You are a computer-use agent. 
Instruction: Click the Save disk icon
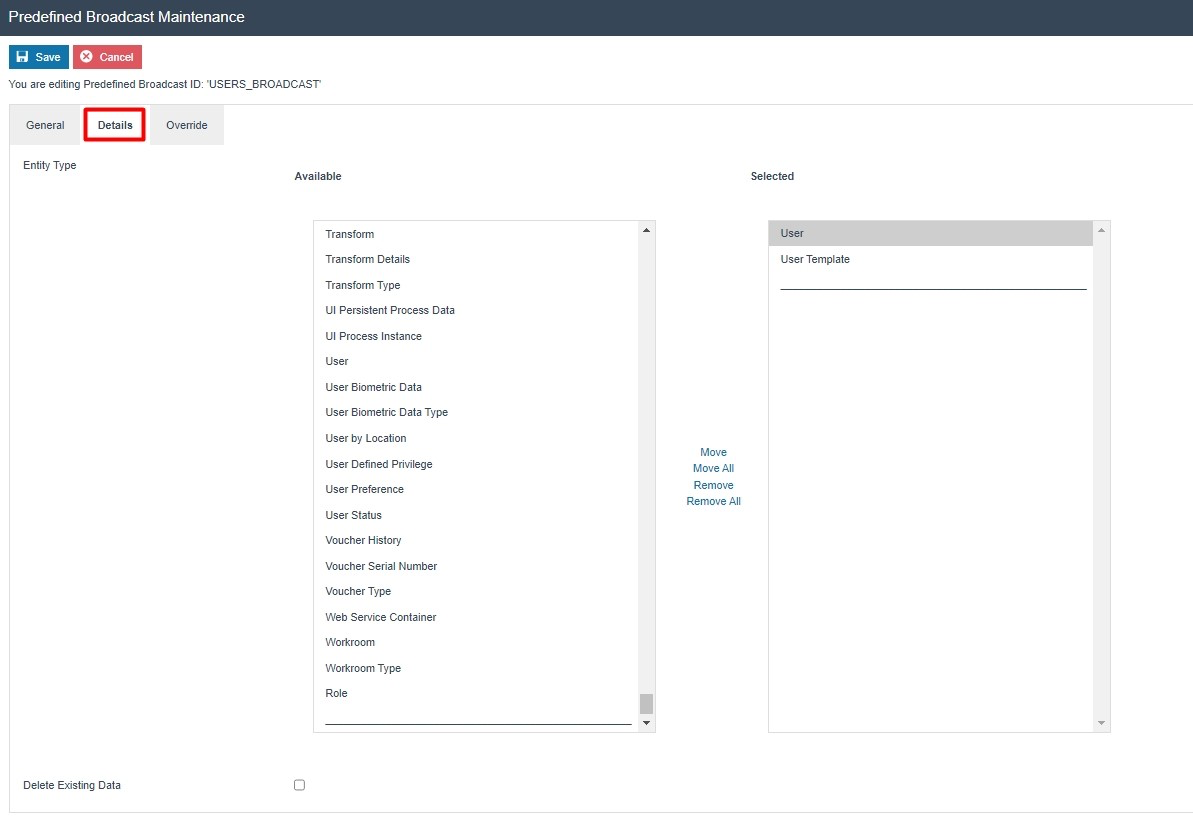(x=21, y=57)
